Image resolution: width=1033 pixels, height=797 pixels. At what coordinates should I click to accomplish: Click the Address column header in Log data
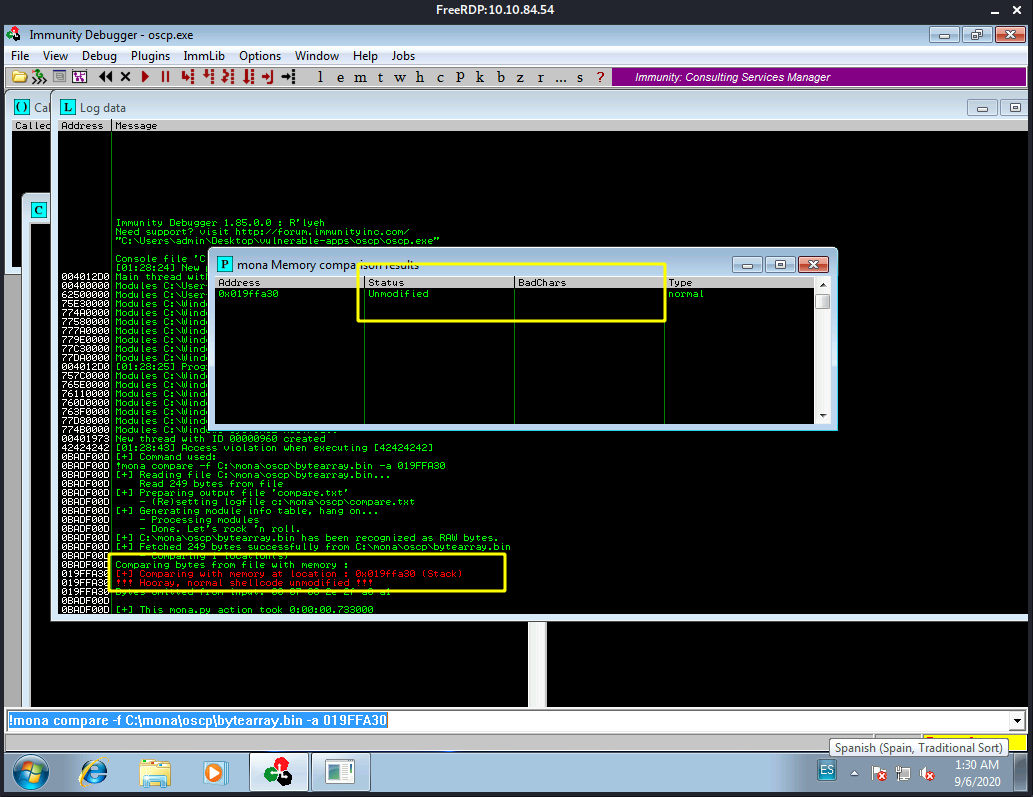pyautogui.click(x=84, y=126)
